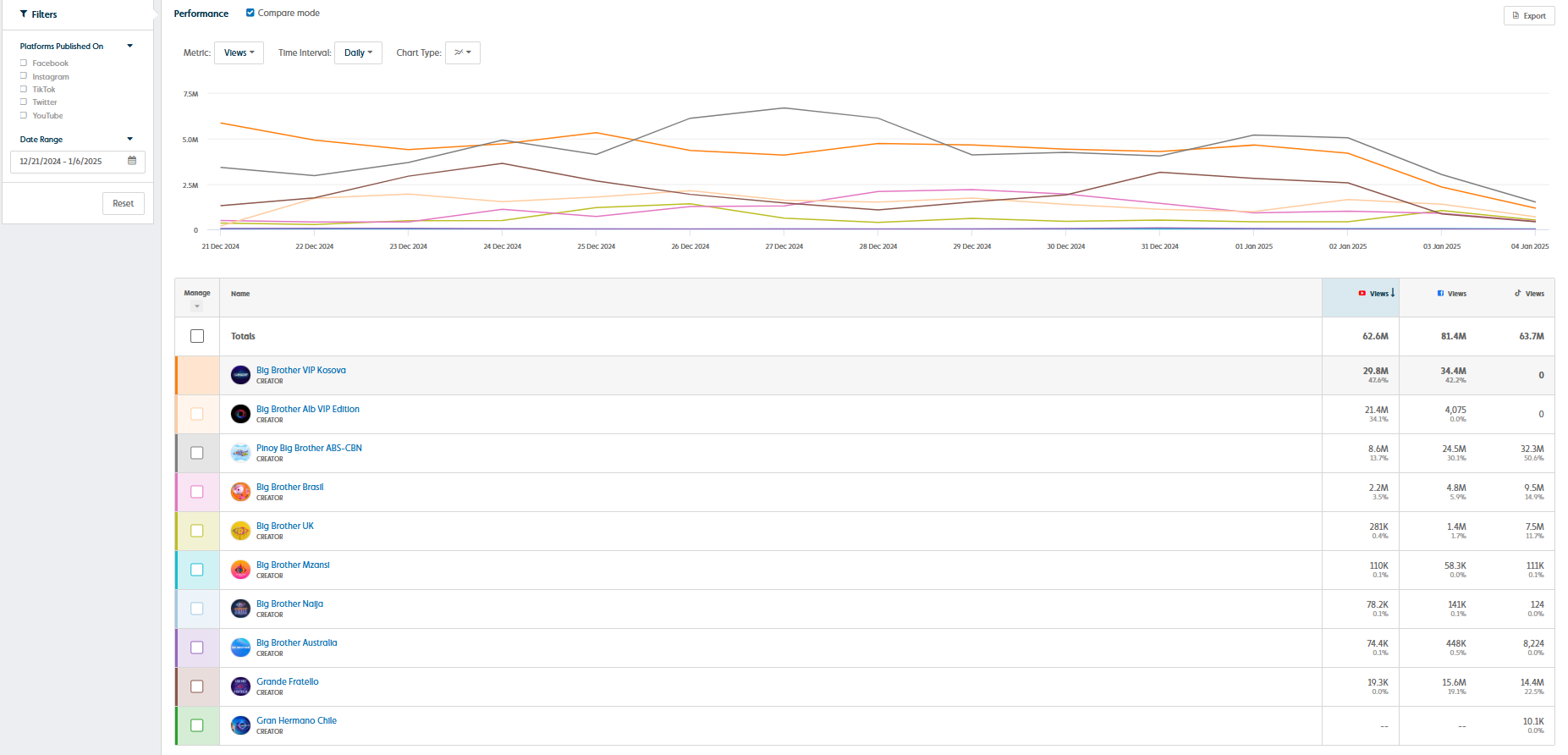Click Big Brother Australia avatar
This screenshot has width=1568, height=755.
click(240, 648)
